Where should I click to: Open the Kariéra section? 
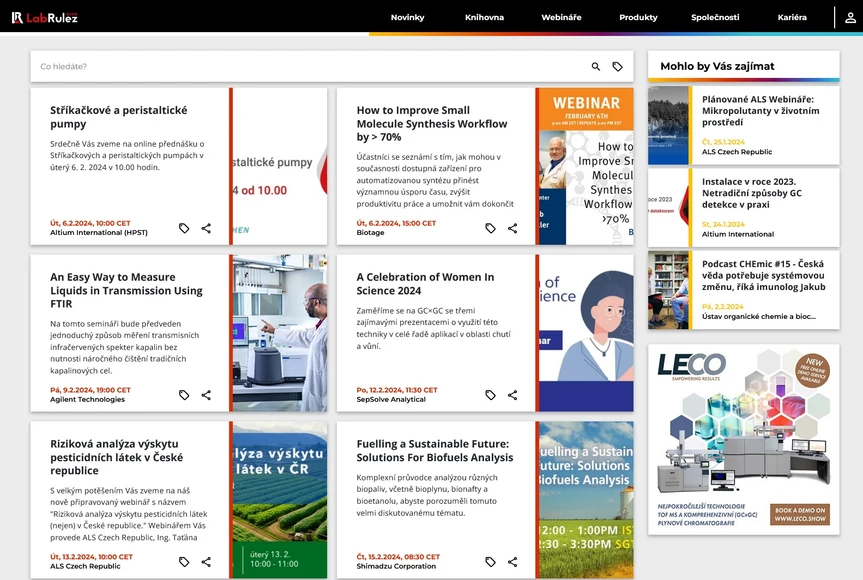pos(793,16)
